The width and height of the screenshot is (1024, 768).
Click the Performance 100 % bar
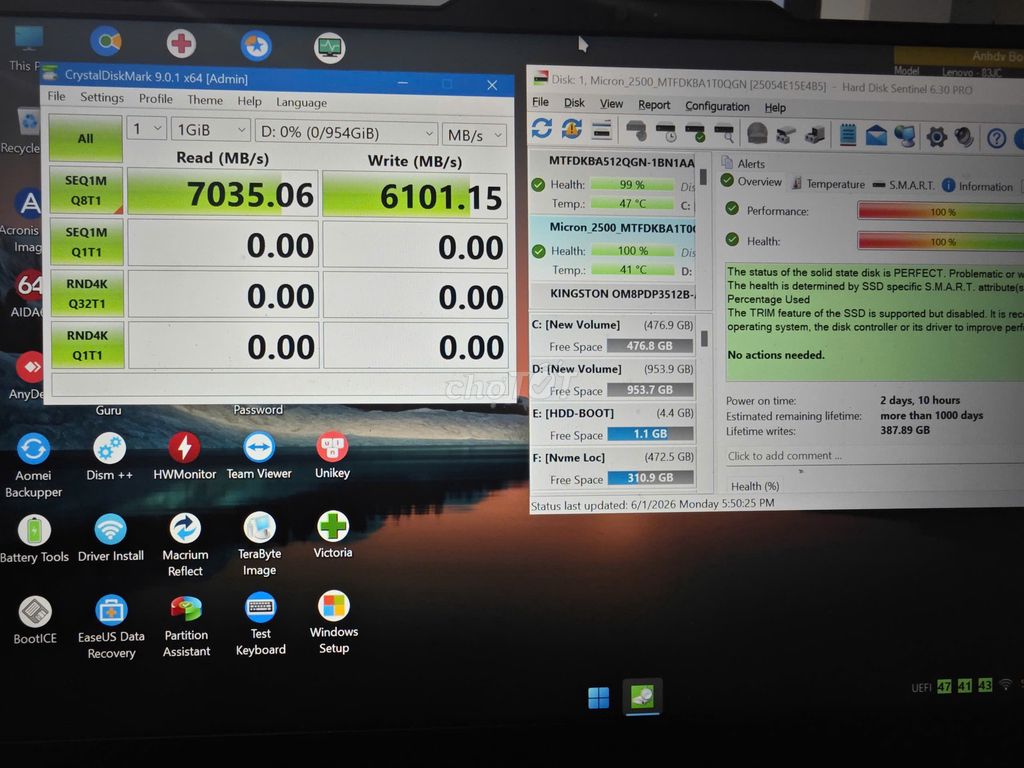click(x=940, y=212)
